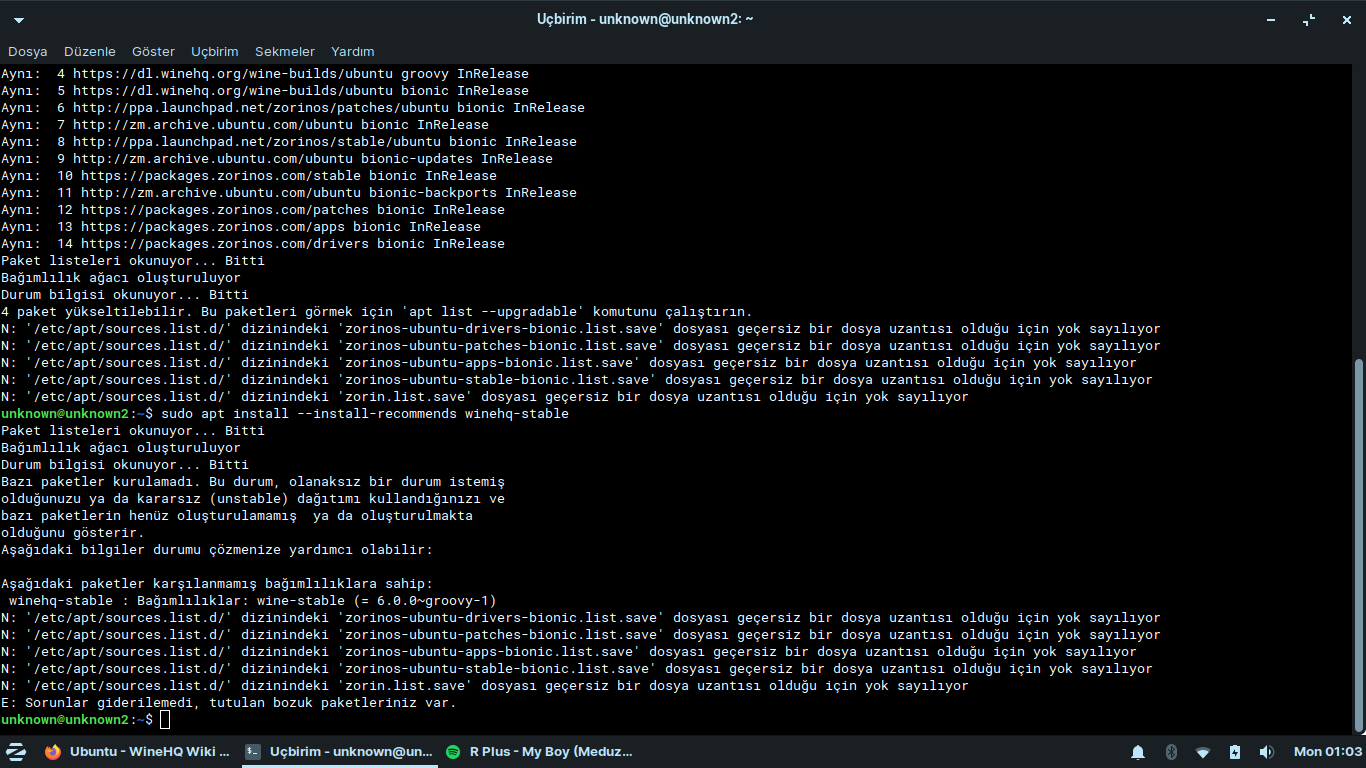
Task: Click the 'E: Sorunlar giderilemedi' error line
Action: [x=229, y=703]
